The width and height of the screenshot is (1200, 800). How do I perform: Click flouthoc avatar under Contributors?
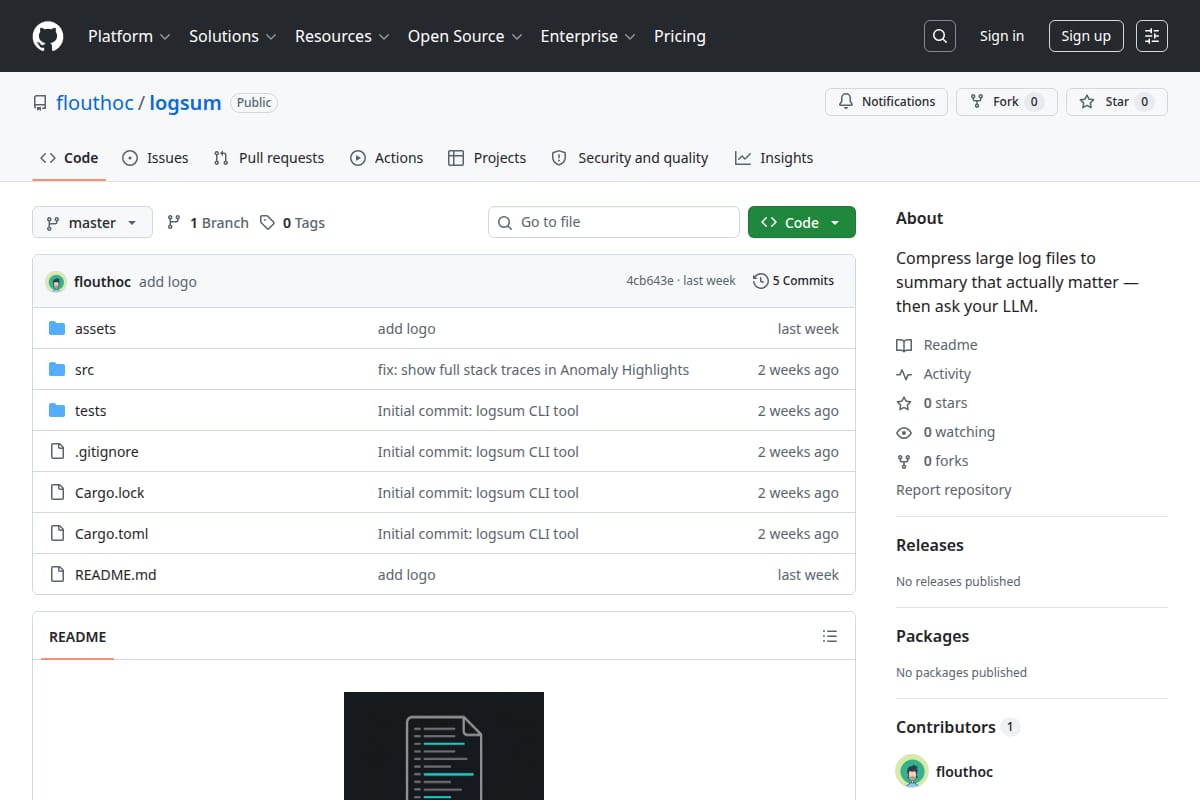click(x=912, y=772)
